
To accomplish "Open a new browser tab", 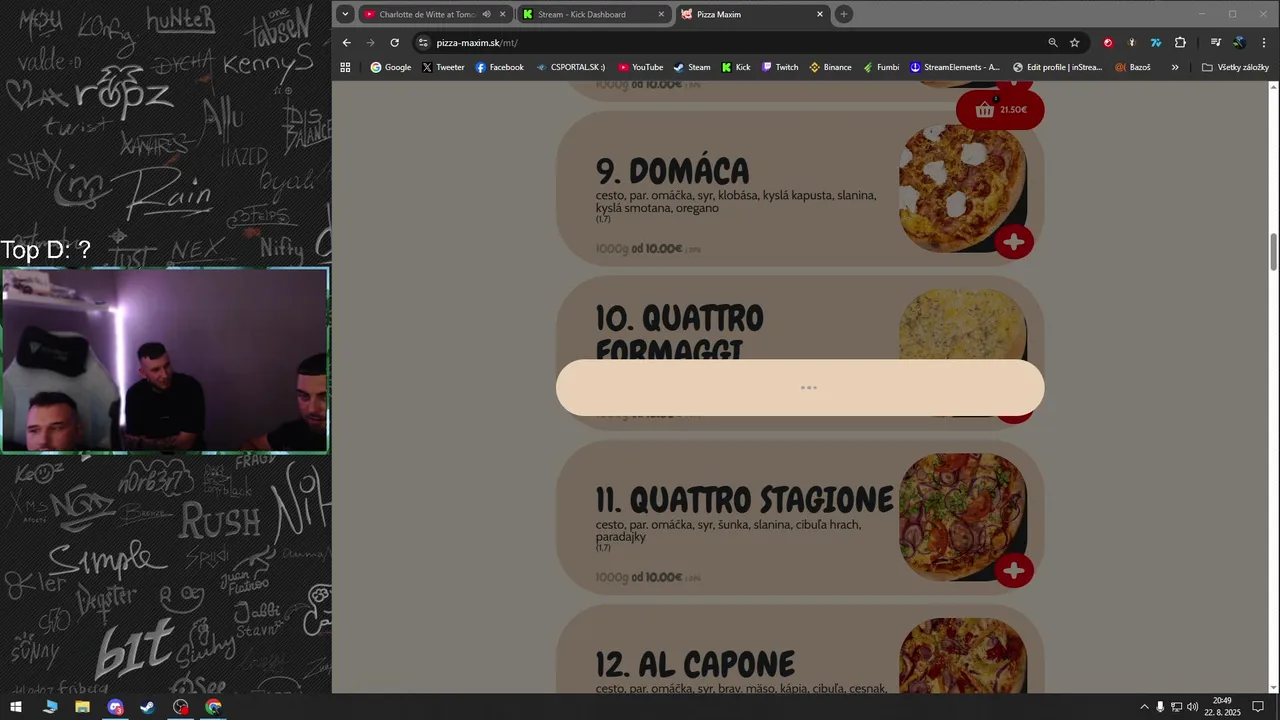I will [x=844, y=14].
